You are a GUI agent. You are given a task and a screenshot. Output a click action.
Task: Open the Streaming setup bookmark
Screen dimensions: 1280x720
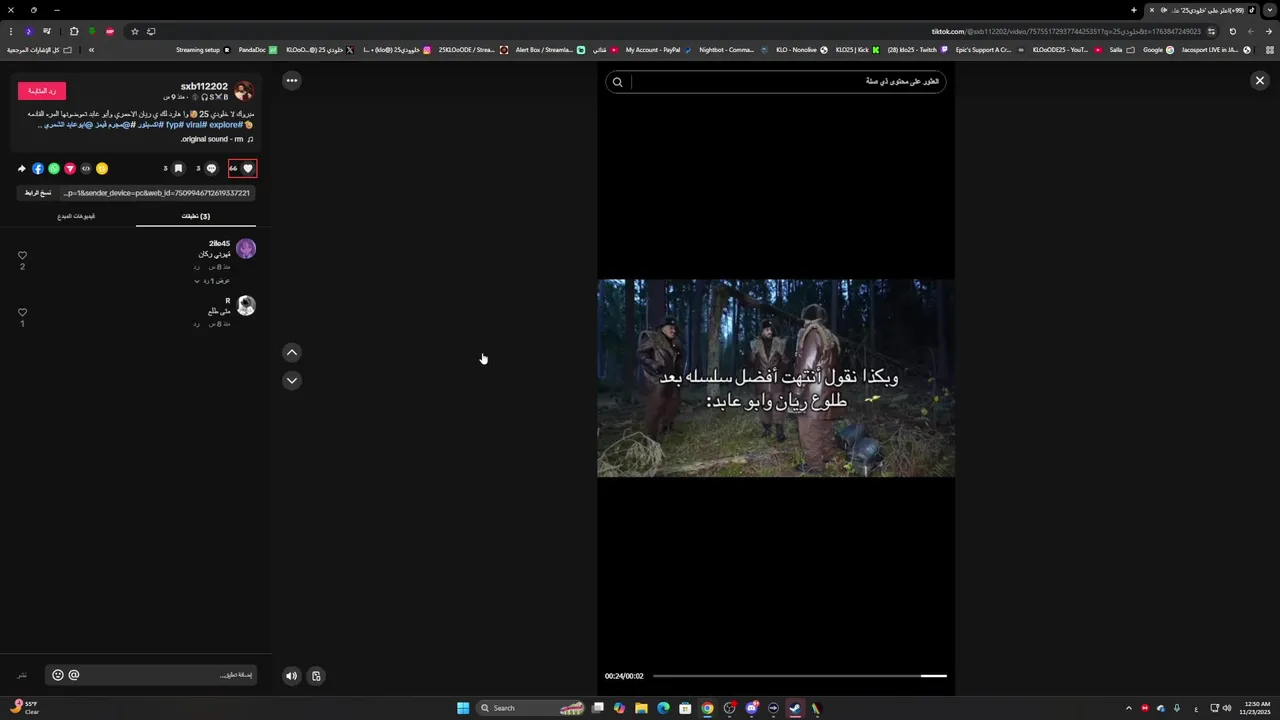(203, 50)
